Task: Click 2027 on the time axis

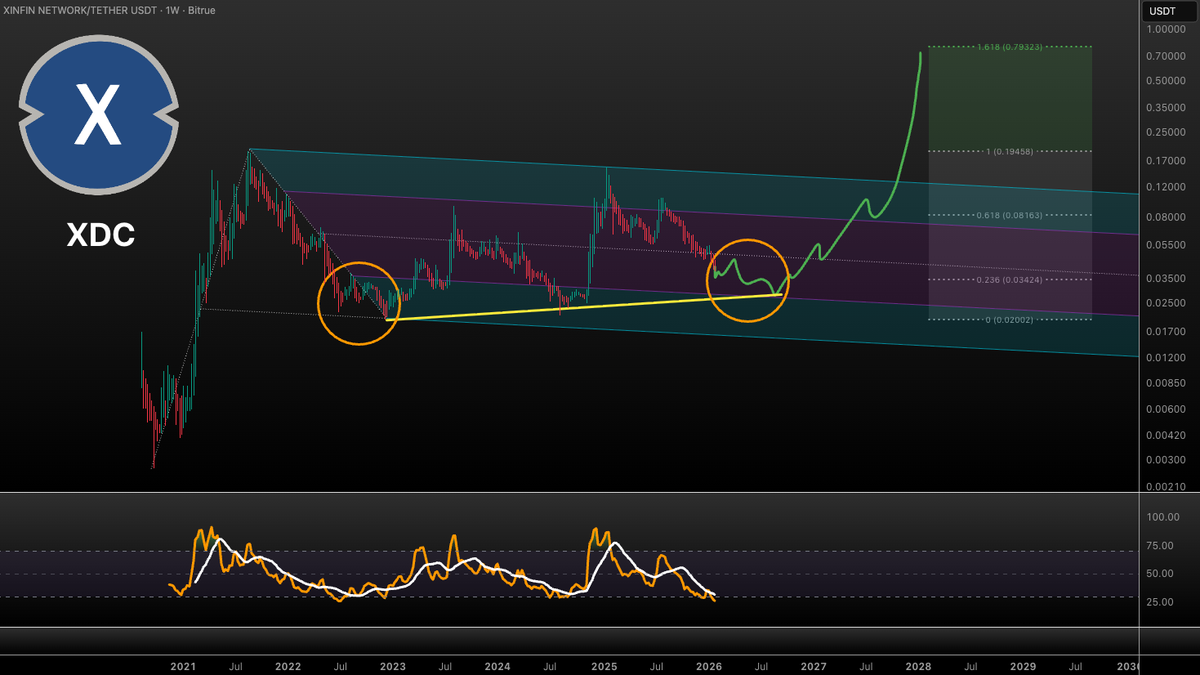Action: 813,665
